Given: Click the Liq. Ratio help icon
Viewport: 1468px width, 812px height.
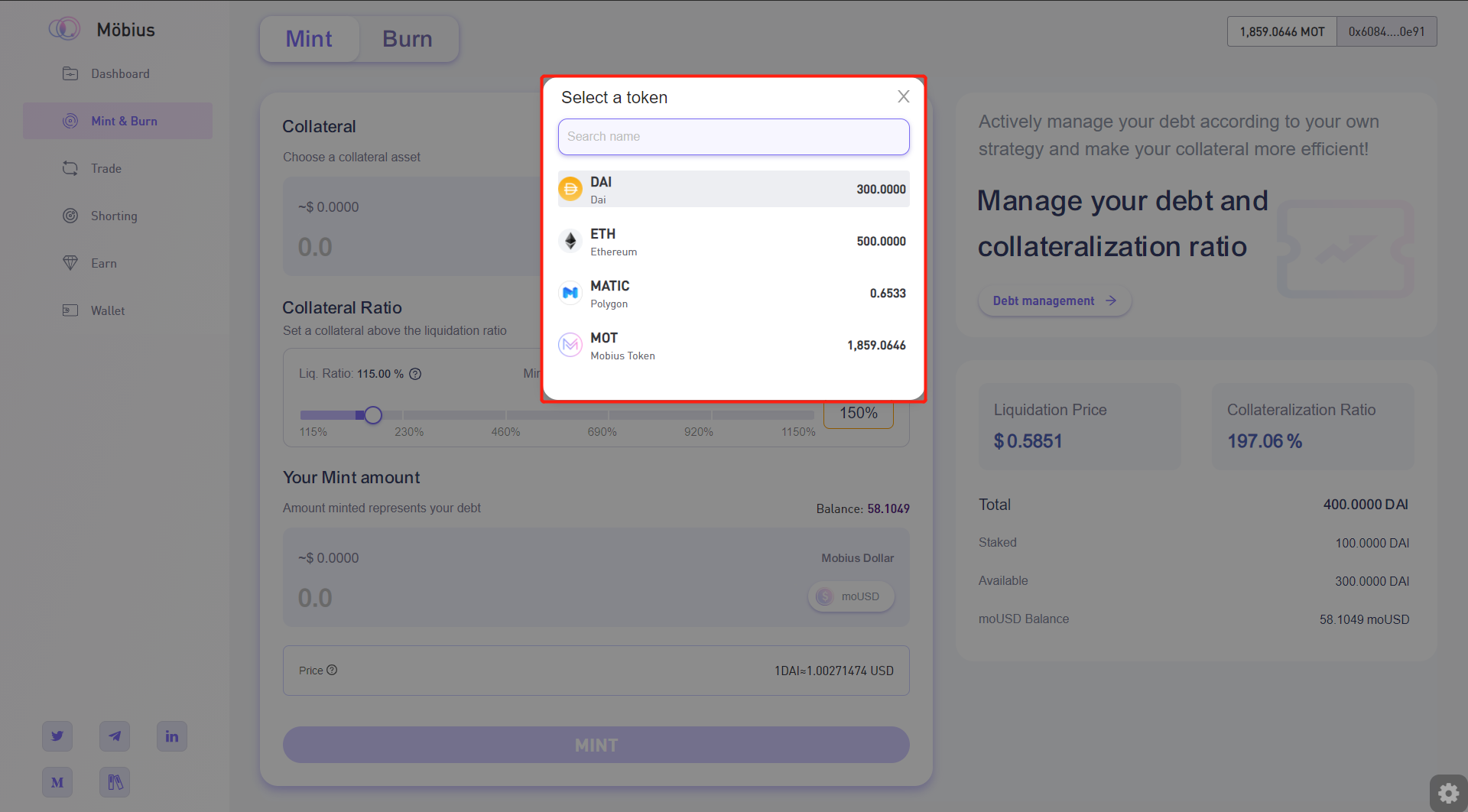Looking at the screenshot, I should 415,374.
